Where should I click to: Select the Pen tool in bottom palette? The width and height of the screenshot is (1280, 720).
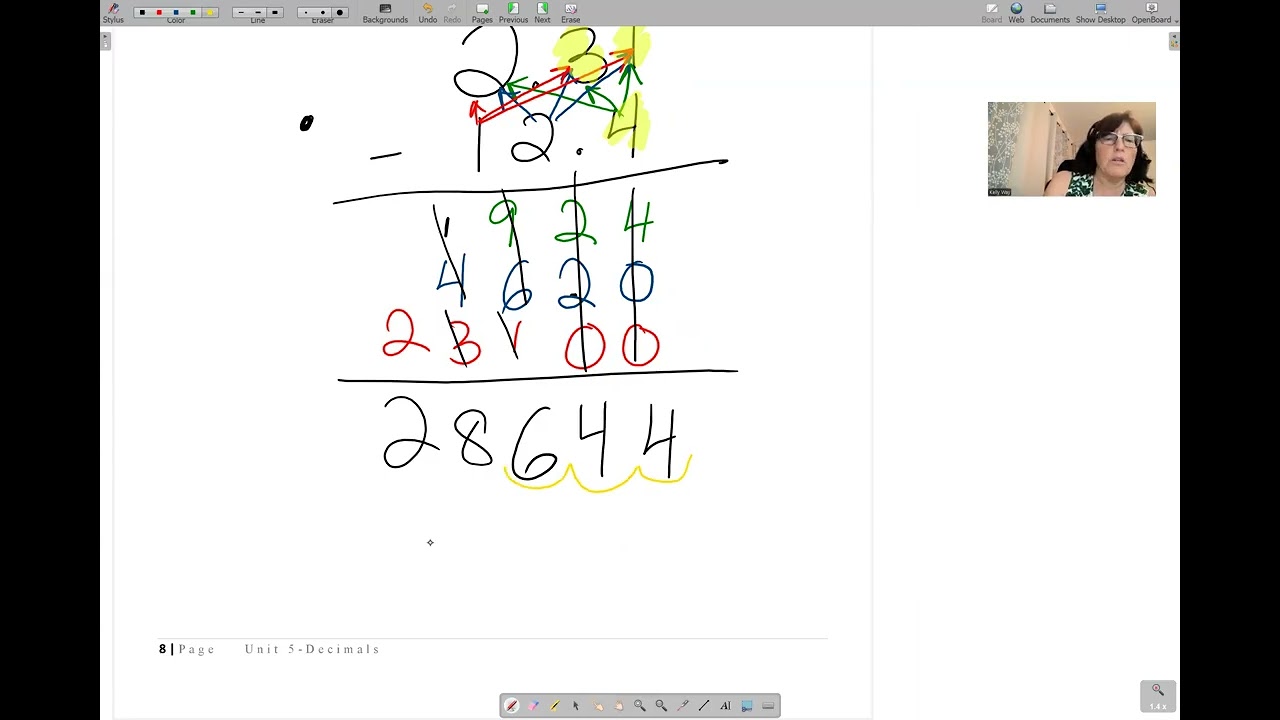(512, 706)
